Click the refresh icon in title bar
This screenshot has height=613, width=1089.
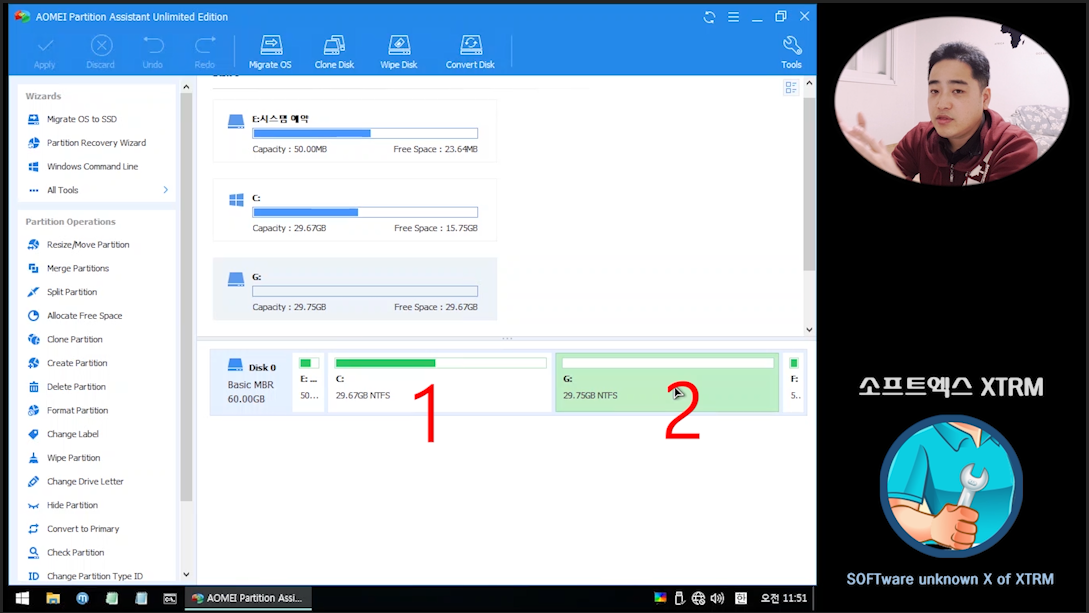[709, 17]
